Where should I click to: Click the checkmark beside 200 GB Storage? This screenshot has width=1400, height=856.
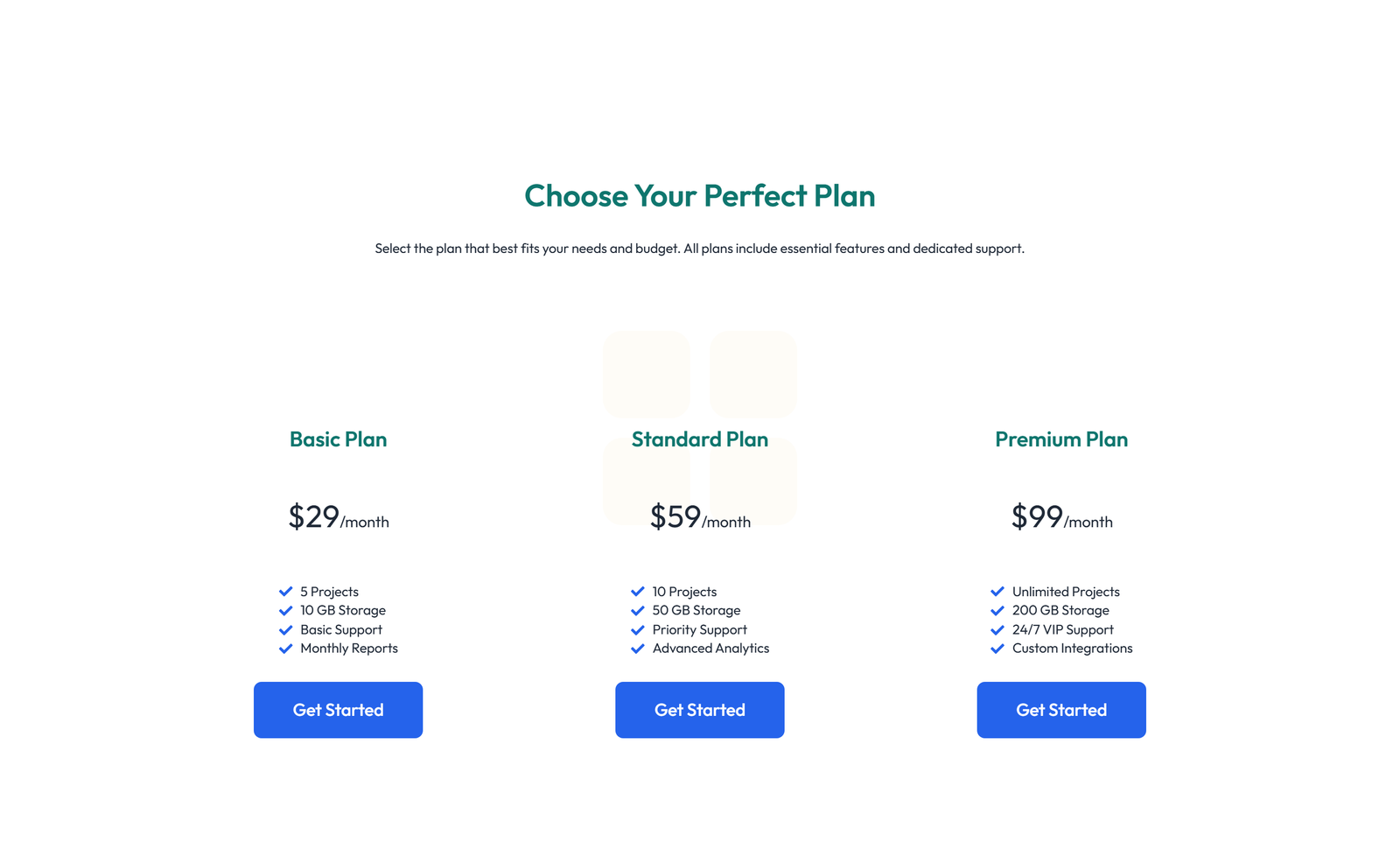(x=997, y=610)
